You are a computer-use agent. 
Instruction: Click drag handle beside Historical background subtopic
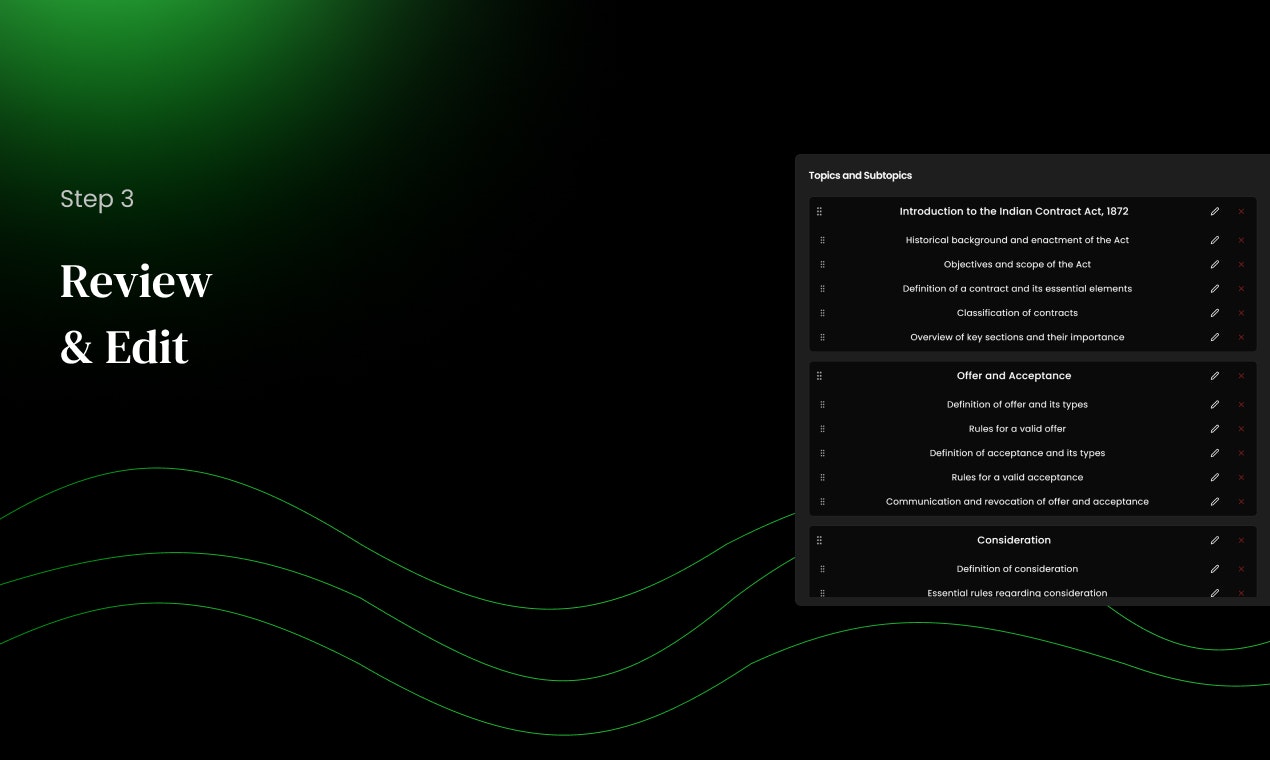[x=822, y=240]
